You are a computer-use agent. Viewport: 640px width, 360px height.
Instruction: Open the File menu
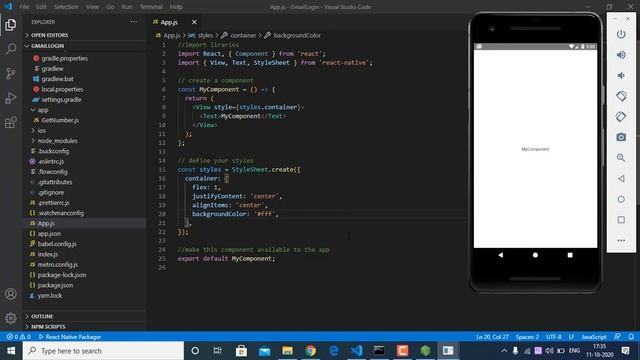24,7
